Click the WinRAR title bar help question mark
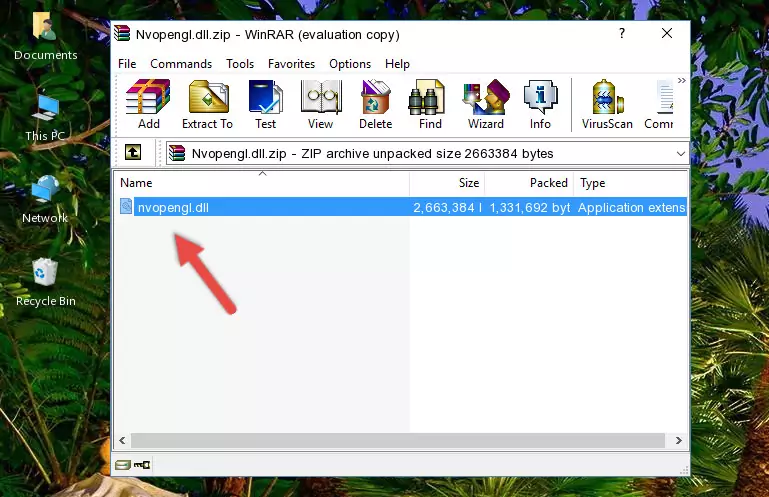Image resolution: width=769 pixels, height=497 pixels. click(622, 33)
